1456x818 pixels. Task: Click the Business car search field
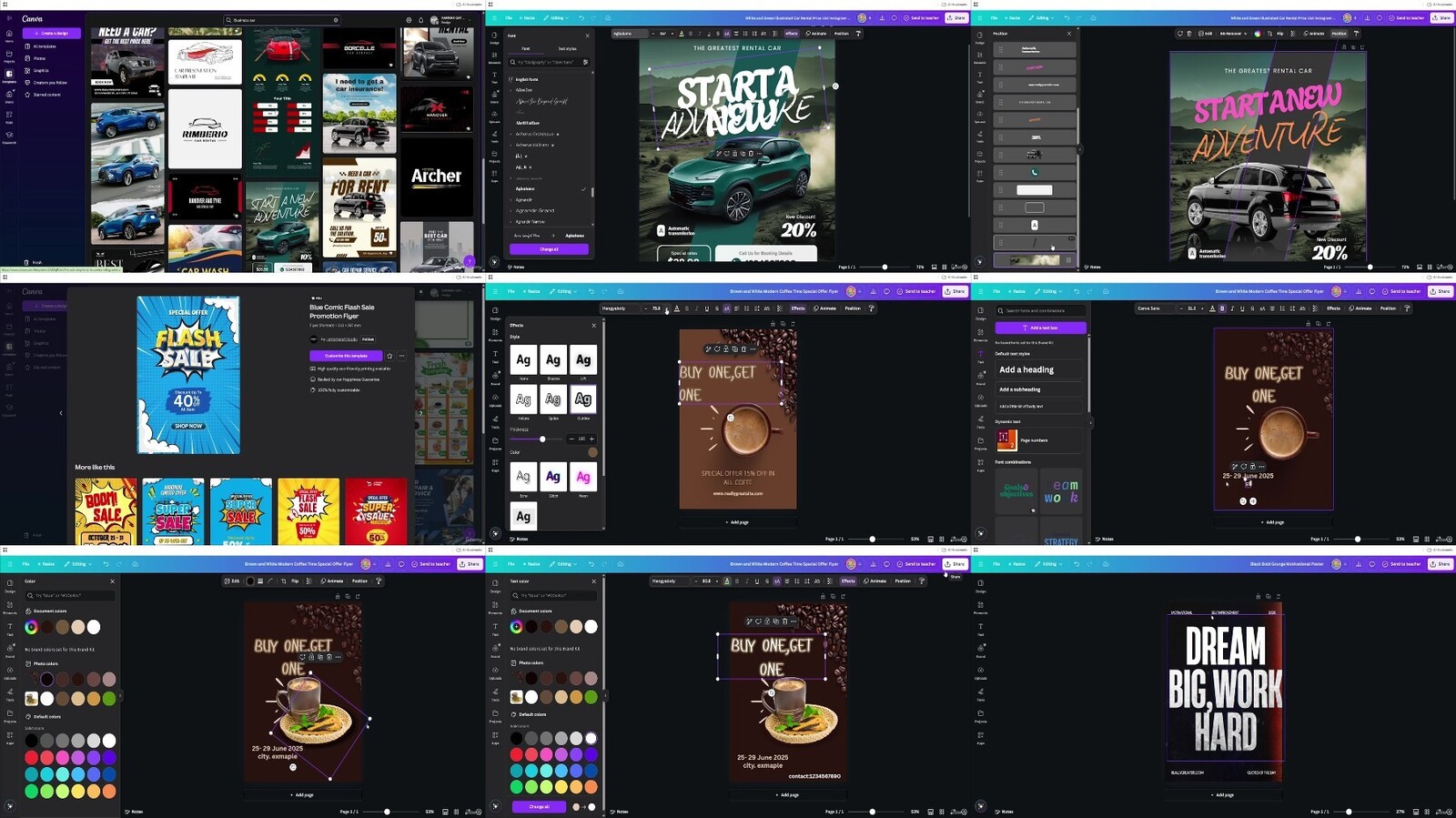[x=282, y=19]
